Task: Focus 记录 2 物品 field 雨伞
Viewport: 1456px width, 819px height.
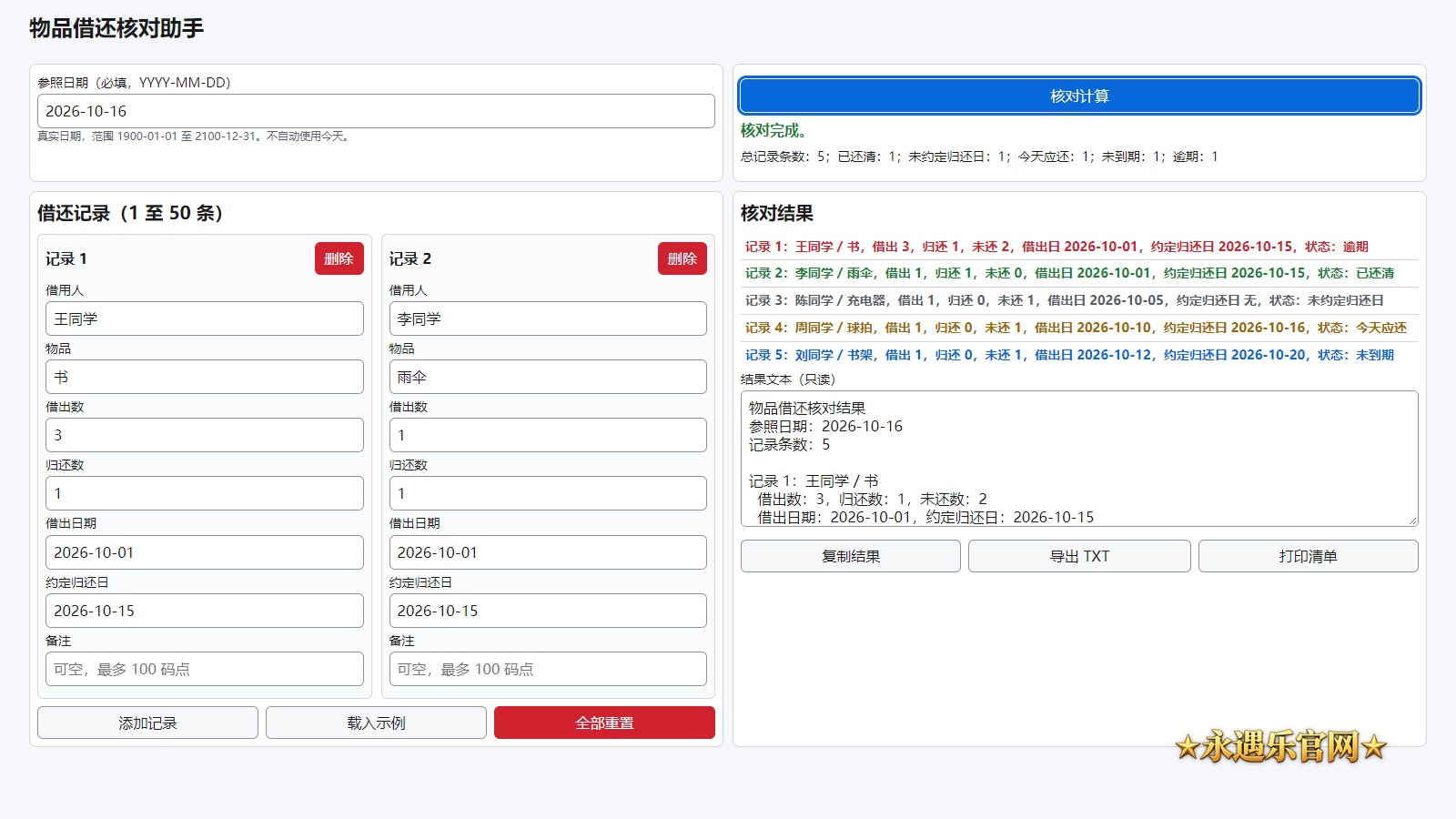Action: [x=548, y=377]
